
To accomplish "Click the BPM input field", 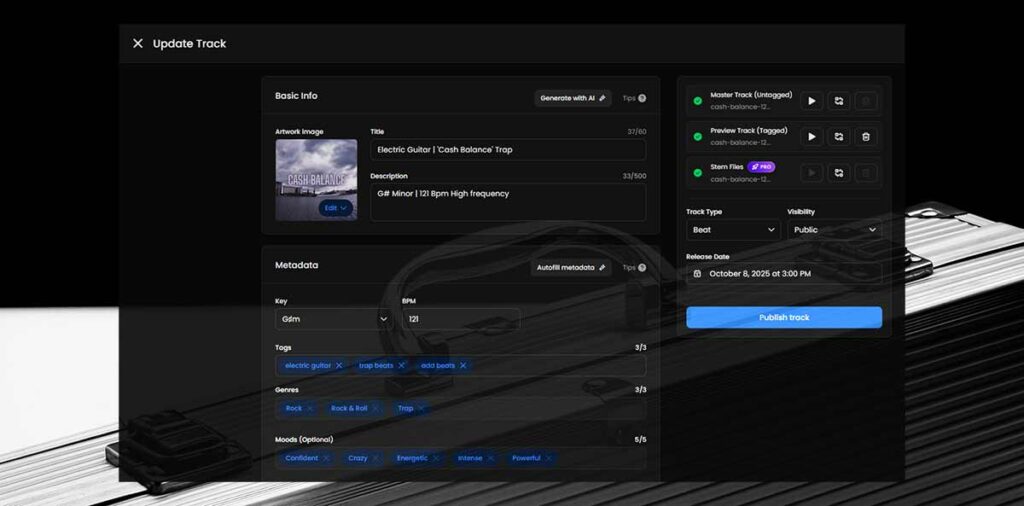I will click(460, 319).
